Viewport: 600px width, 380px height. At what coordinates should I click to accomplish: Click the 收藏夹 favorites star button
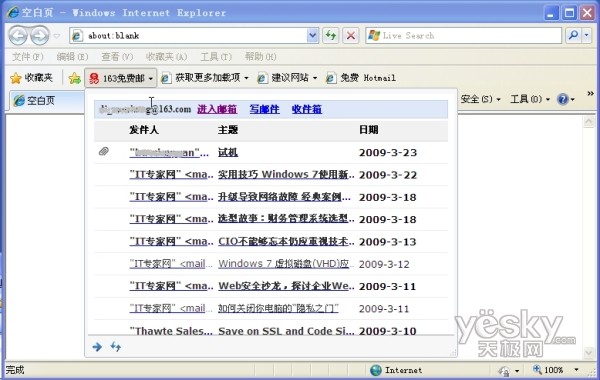coord(31,78)
